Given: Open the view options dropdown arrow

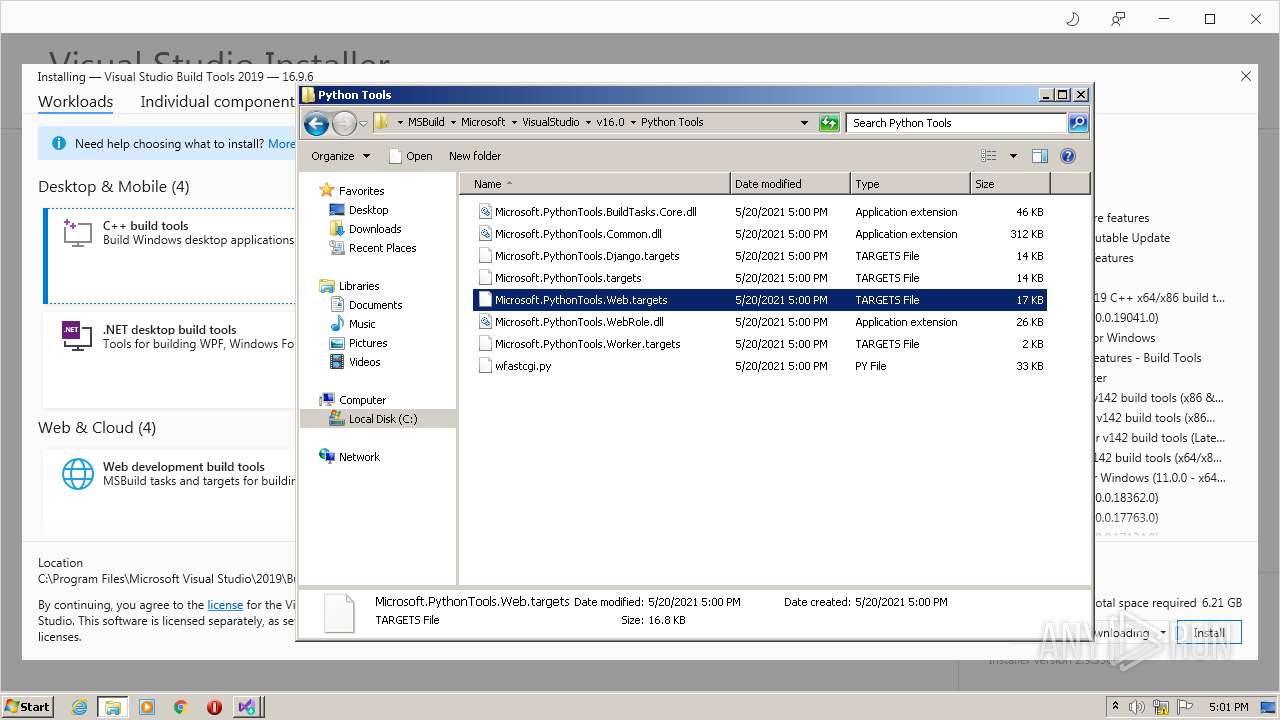Looking at the screenshot, I should pos(1013,156).
